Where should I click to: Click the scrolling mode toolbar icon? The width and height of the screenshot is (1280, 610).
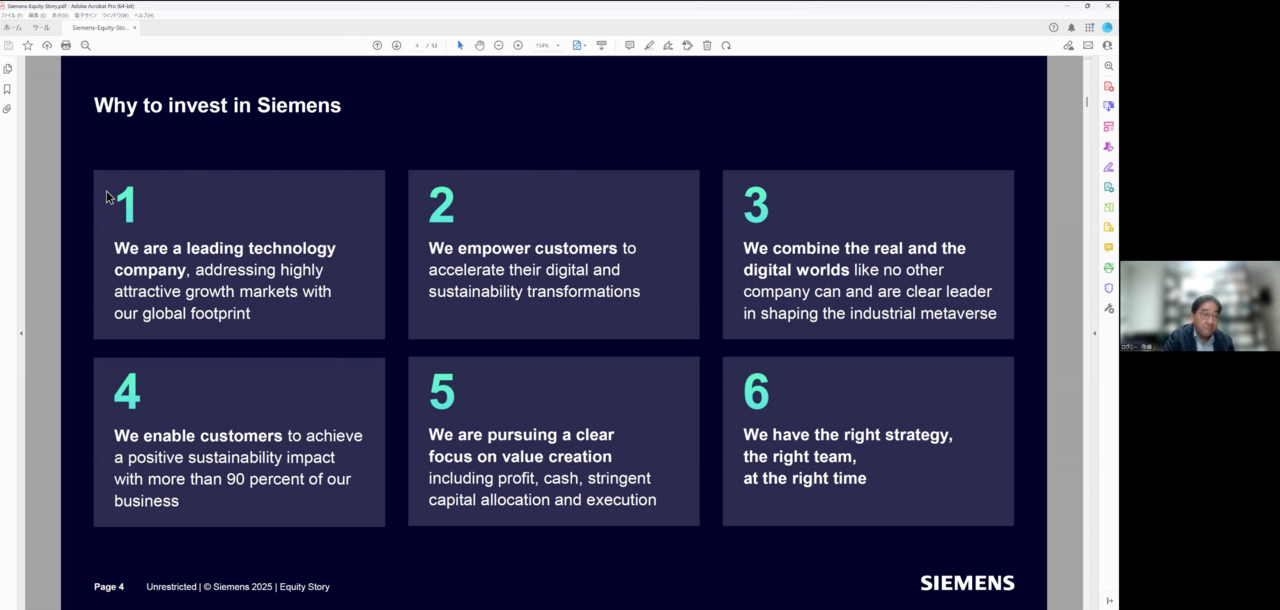[601, 45]
